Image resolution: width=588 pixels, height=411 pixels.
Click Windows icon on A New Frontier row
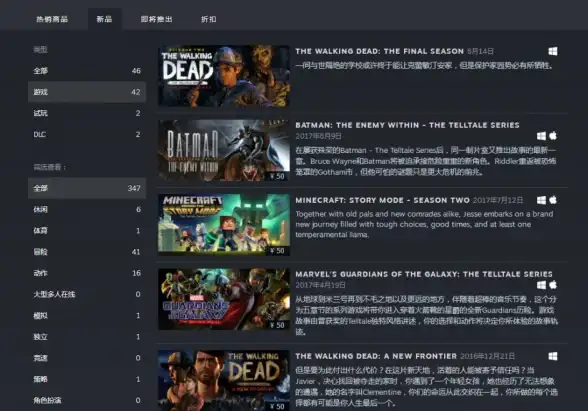(552, 356)
